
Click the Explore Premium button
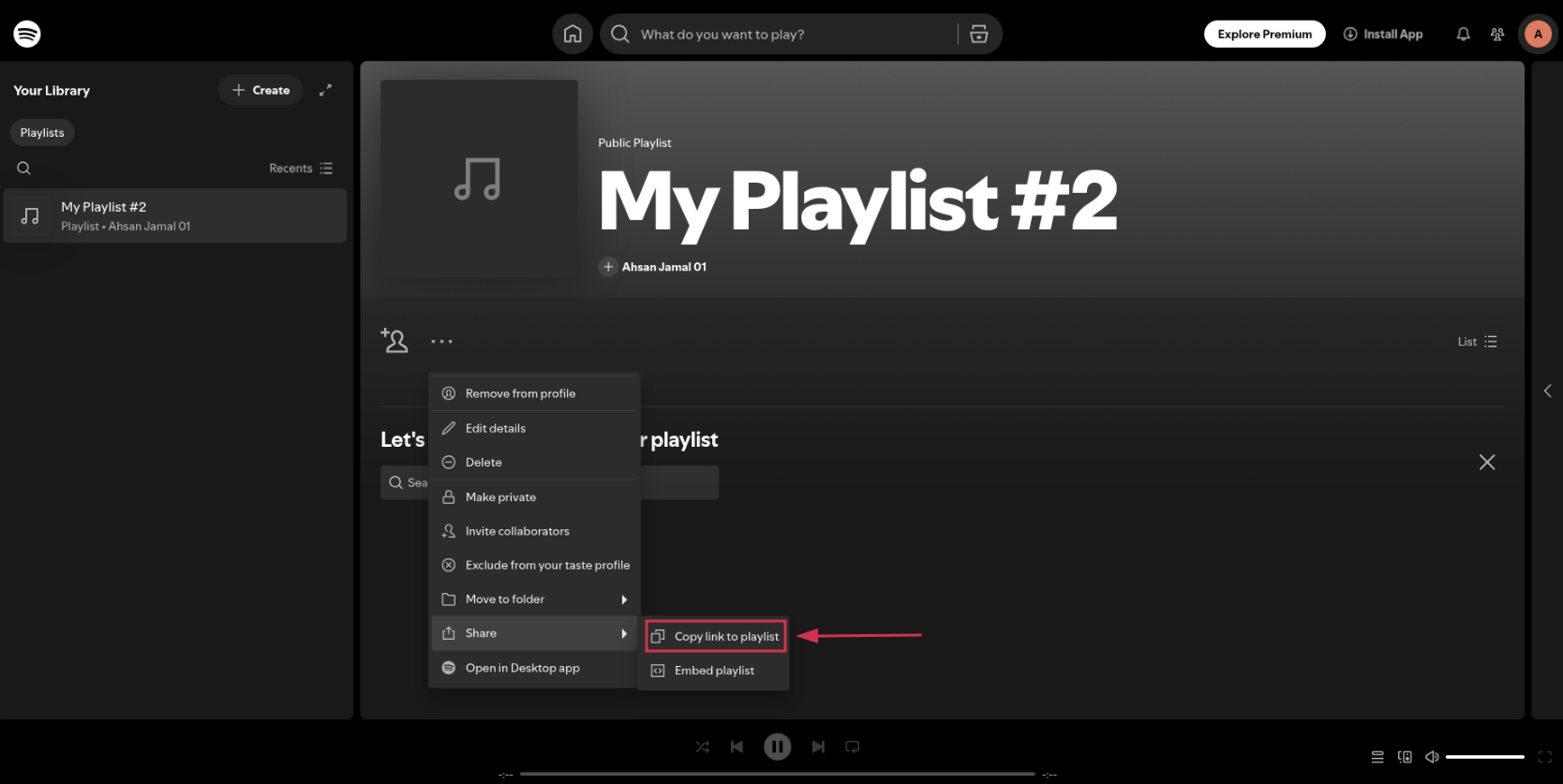(x=1264, y=34)
